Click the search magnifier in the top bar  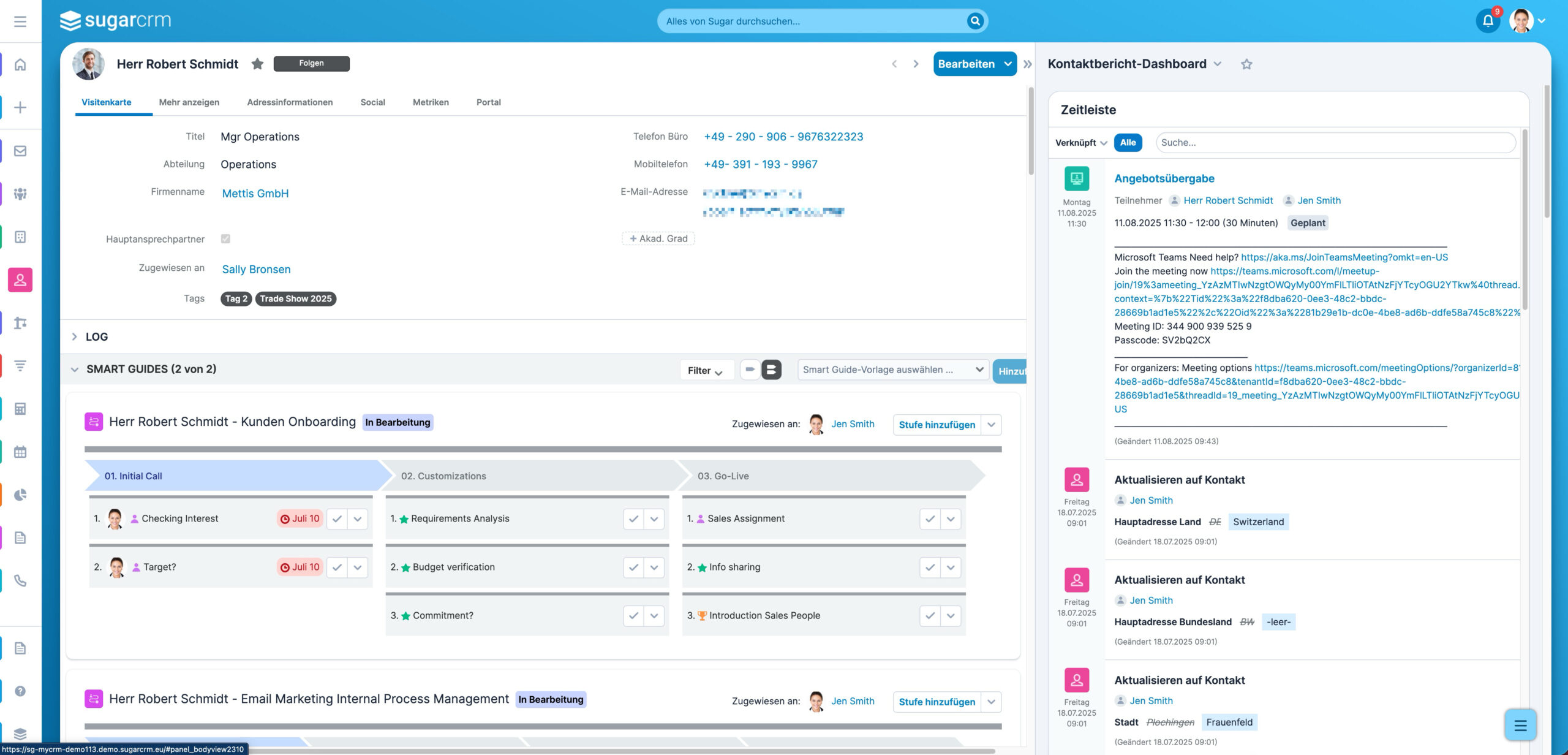click(x=974, y=20)
